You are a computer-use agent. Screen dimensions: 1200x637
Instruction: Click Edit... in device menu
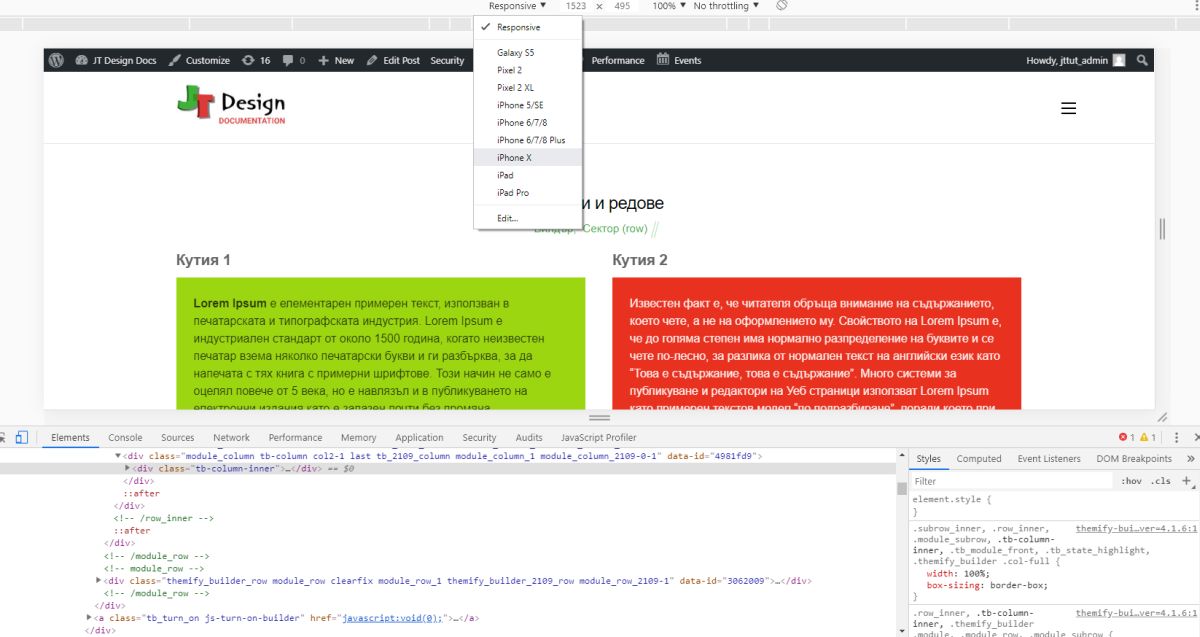[528, 218]
